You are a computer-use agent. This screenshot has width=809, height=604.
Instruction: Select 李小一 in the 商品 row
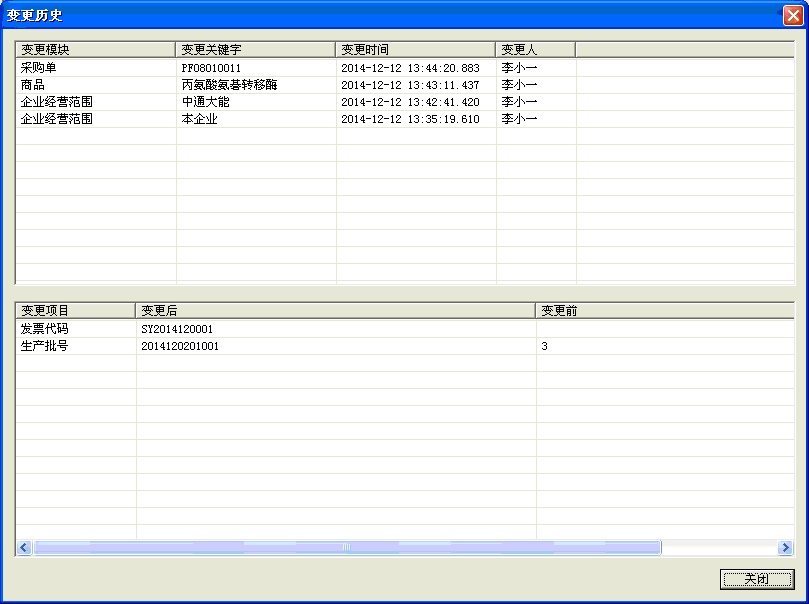519,85
